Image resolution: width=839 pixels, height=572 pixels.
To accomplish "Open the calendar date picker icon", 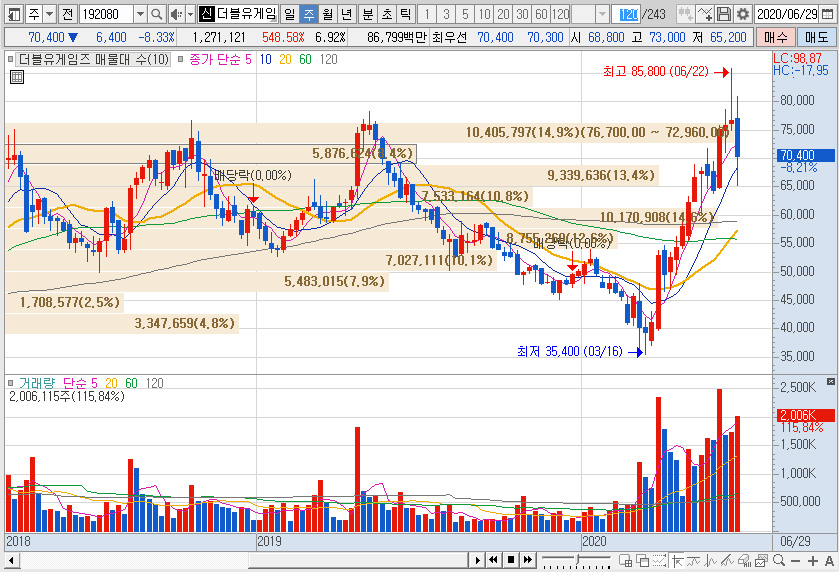I will [x=827, y=14].
